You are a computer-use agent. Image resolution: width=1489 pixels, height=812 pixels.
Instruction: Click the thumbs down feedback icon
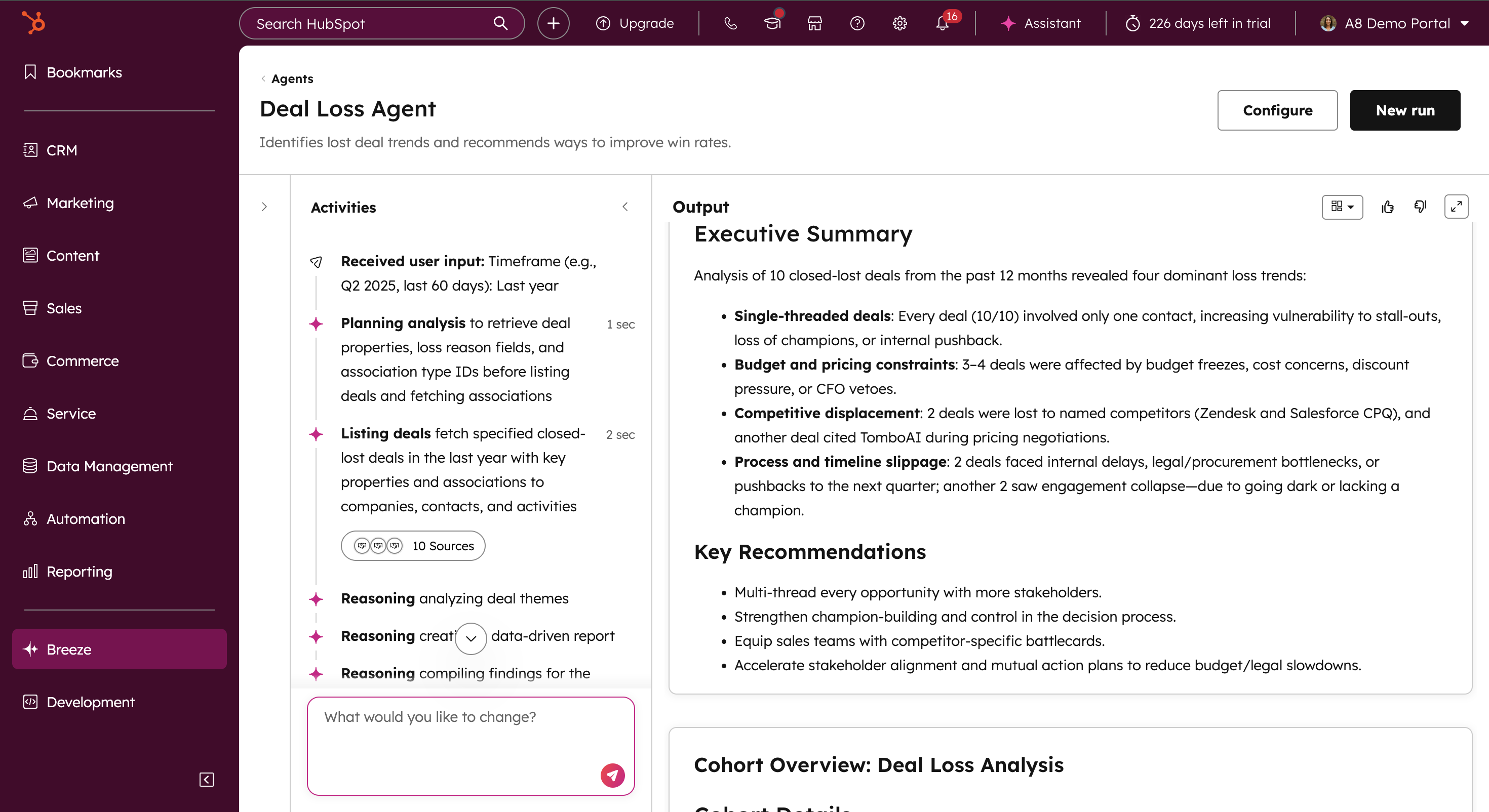point(1420,207)
